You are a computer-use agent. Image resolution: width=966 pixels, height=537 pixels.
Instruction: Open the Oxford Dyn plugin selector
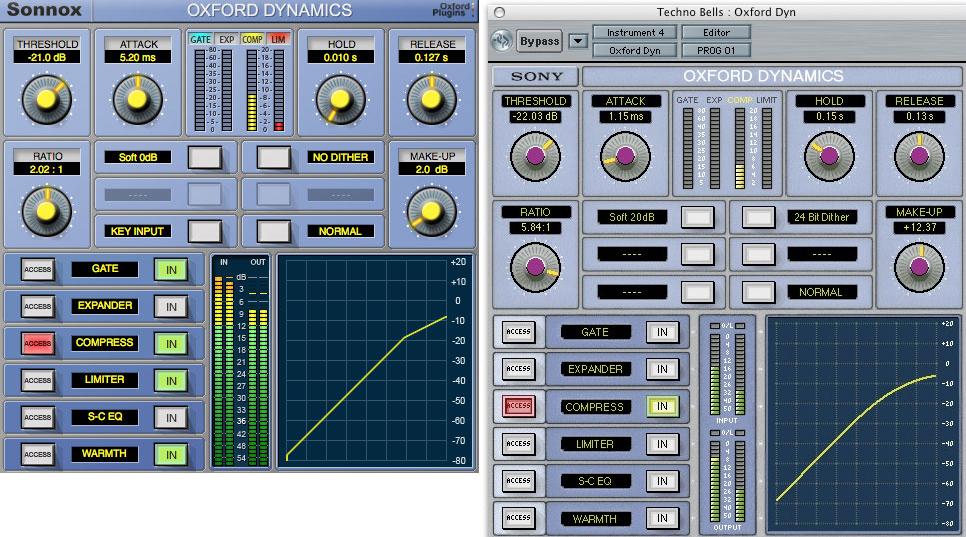[x=635, y=50]
